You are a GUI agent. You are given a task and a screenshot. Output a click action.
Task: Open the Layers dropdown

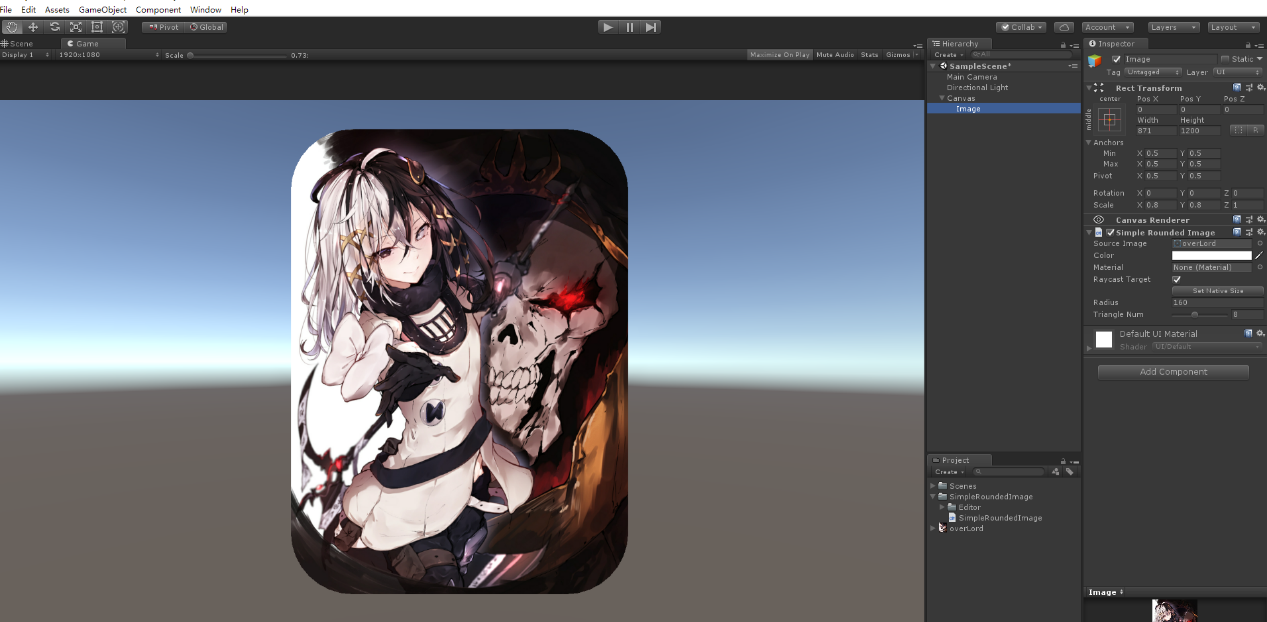[1173, 27]
